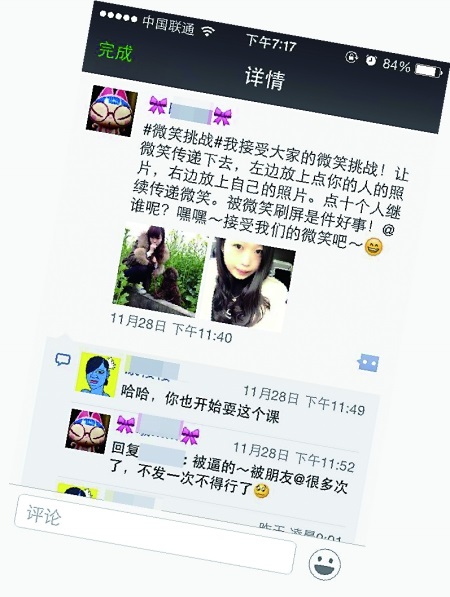
Task: View the left photo with dog
Action: point(160,269)
